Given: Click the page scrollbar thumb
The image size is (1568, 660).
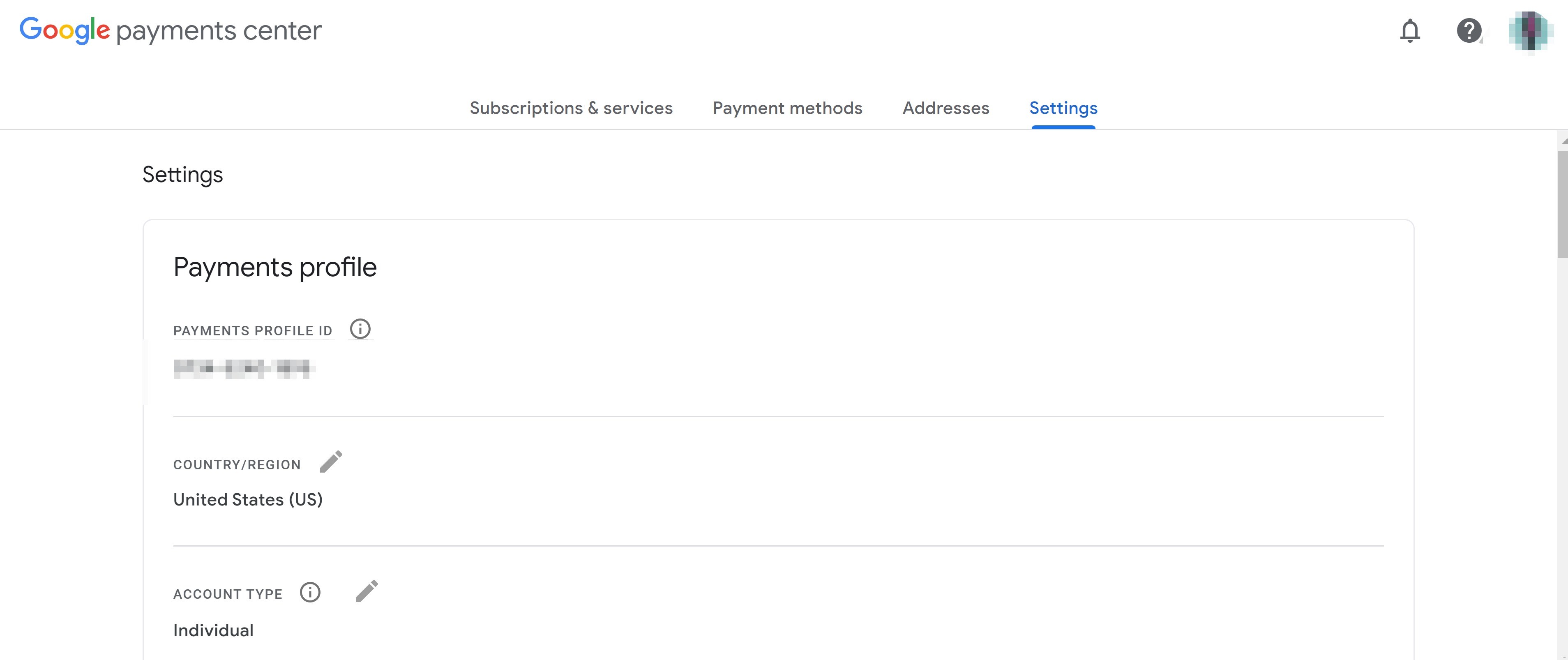Looking at the screenshot, I should [x=1562, y=204].
